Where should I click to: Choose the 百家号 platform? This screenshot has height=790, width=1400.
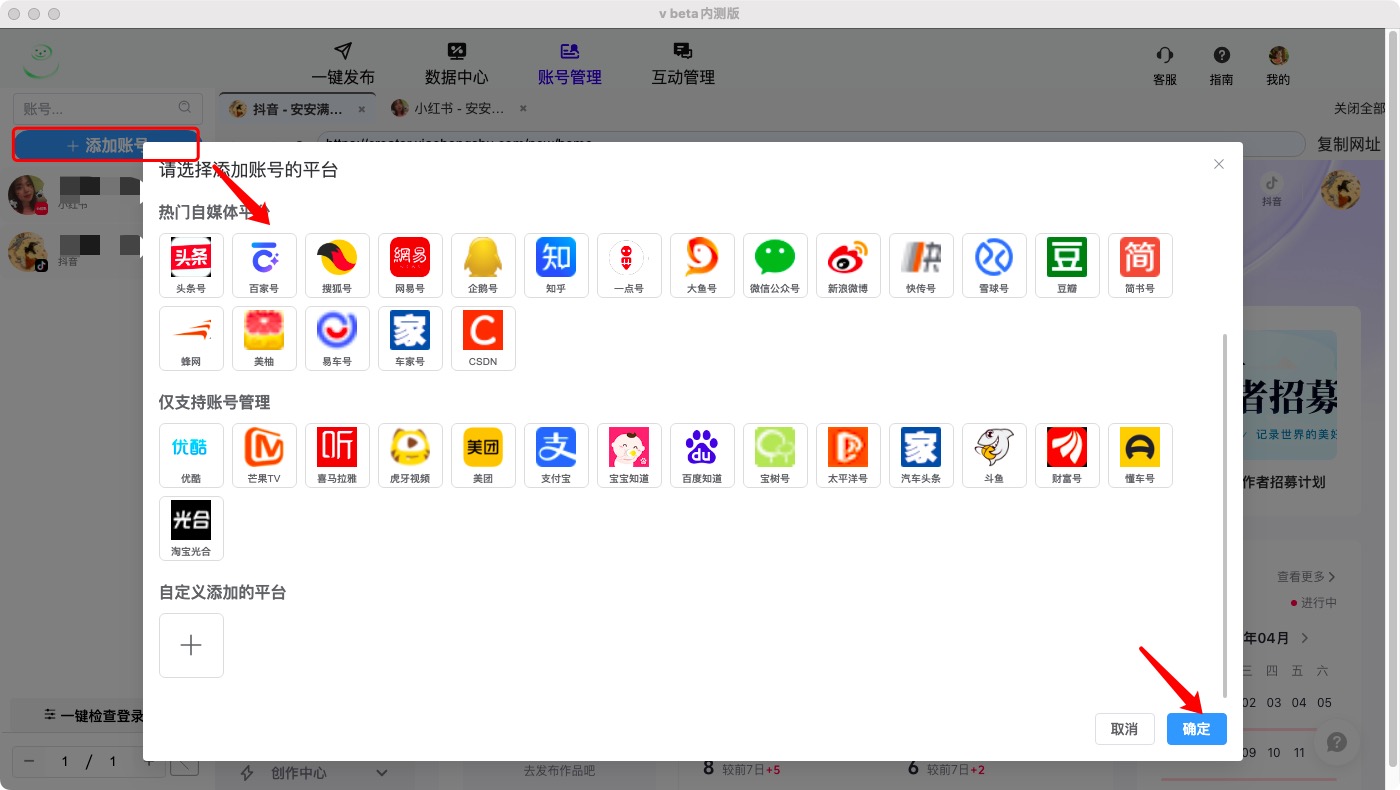[264, 265]
